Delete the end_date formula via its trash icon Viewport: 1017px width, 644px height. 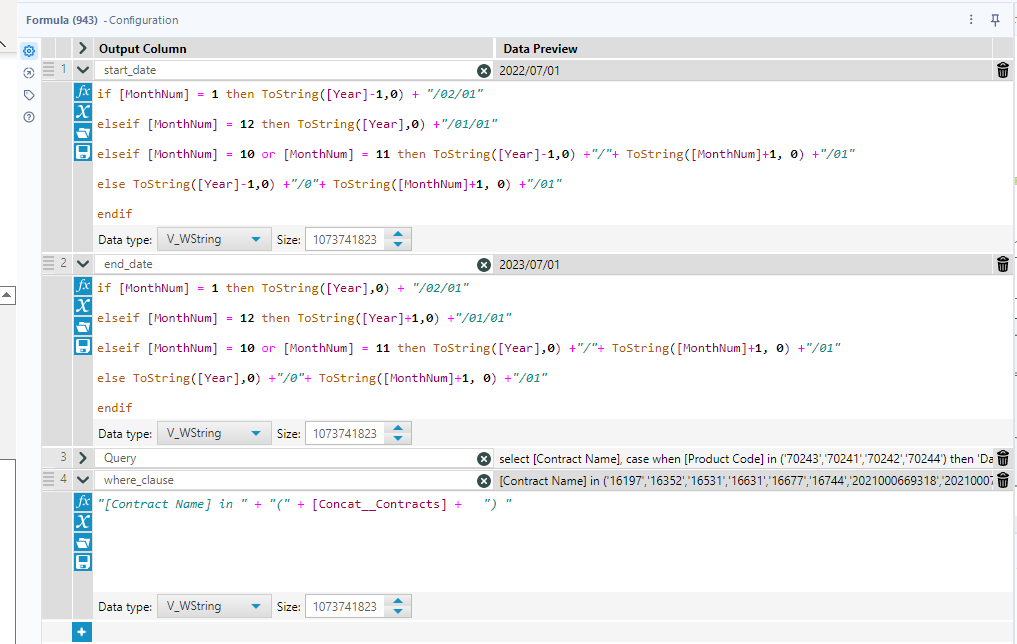click(1003, 264)
